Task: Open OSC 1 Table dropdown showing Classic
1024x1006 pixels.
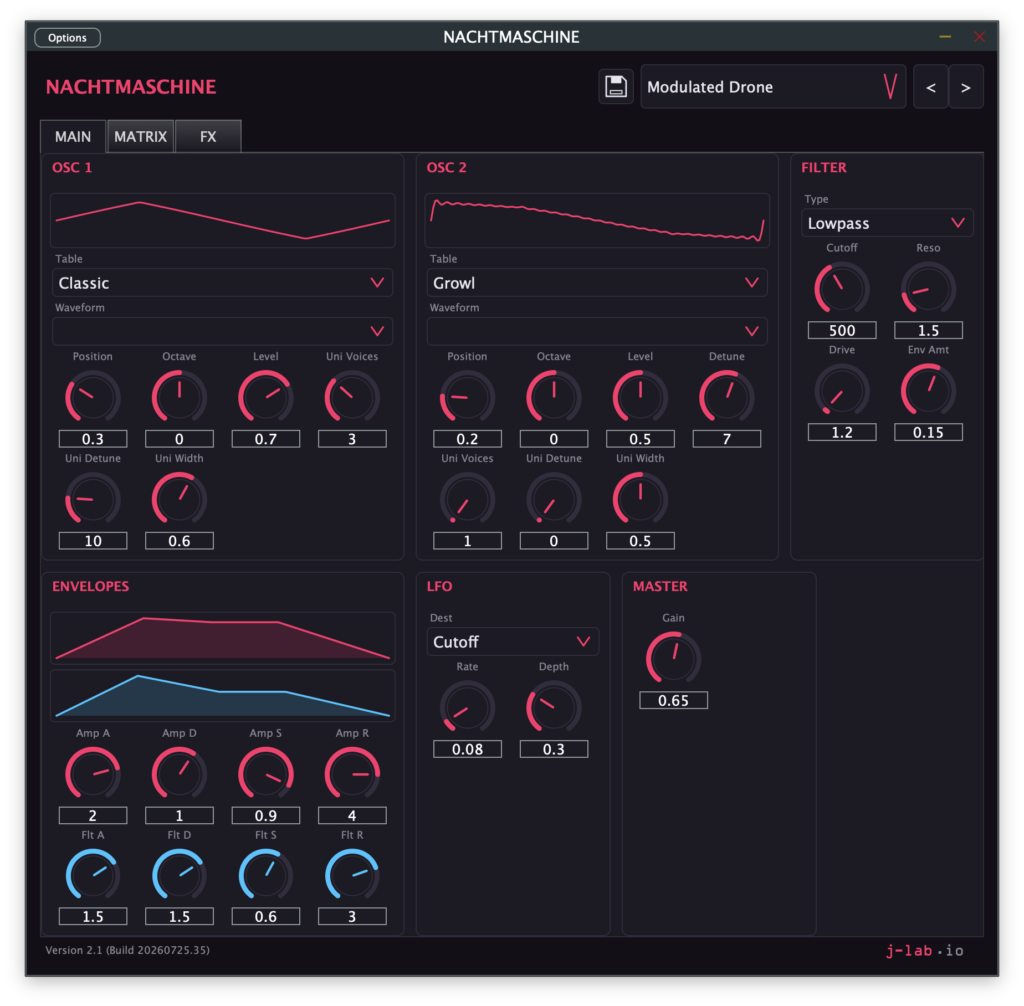Action: (x=222, y=283)
